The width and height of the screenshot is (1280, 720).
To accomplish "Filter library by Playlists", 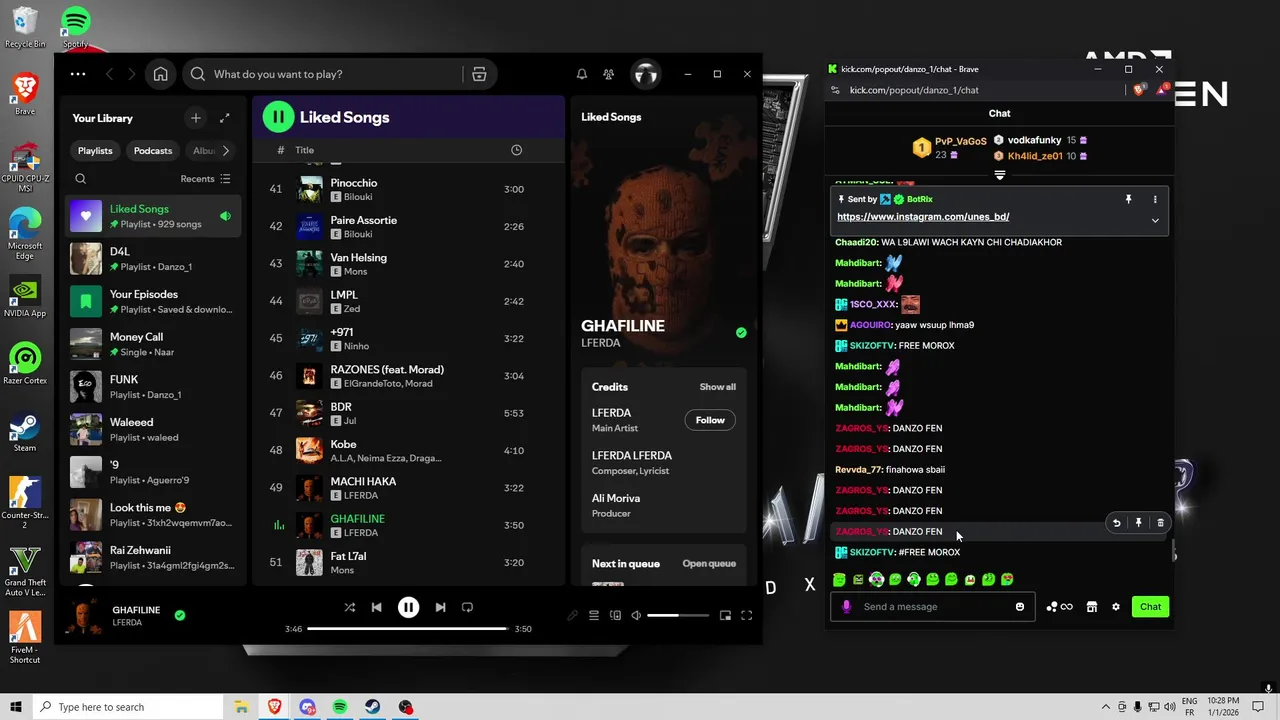I will click(x=95, y=151).
